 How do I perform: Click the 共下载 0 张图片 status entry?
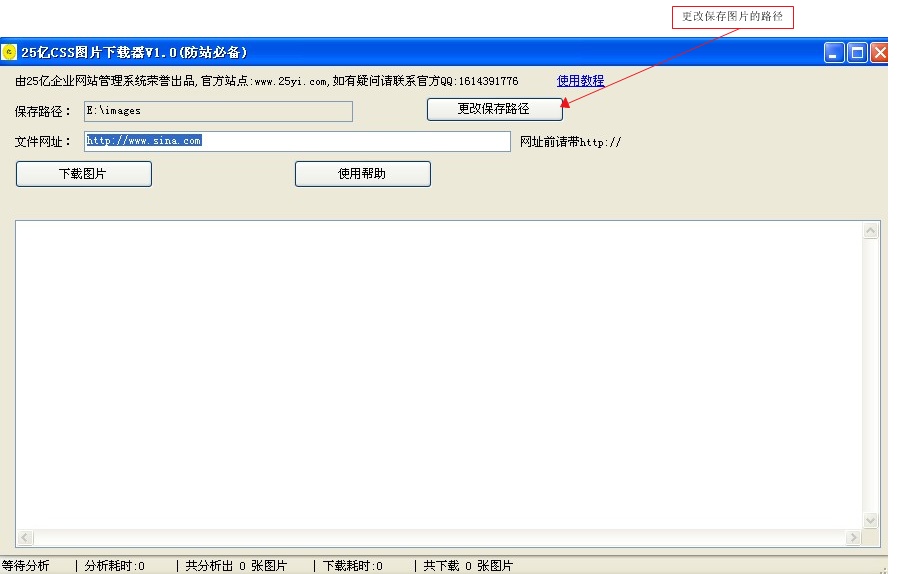[x=468, y=566]
